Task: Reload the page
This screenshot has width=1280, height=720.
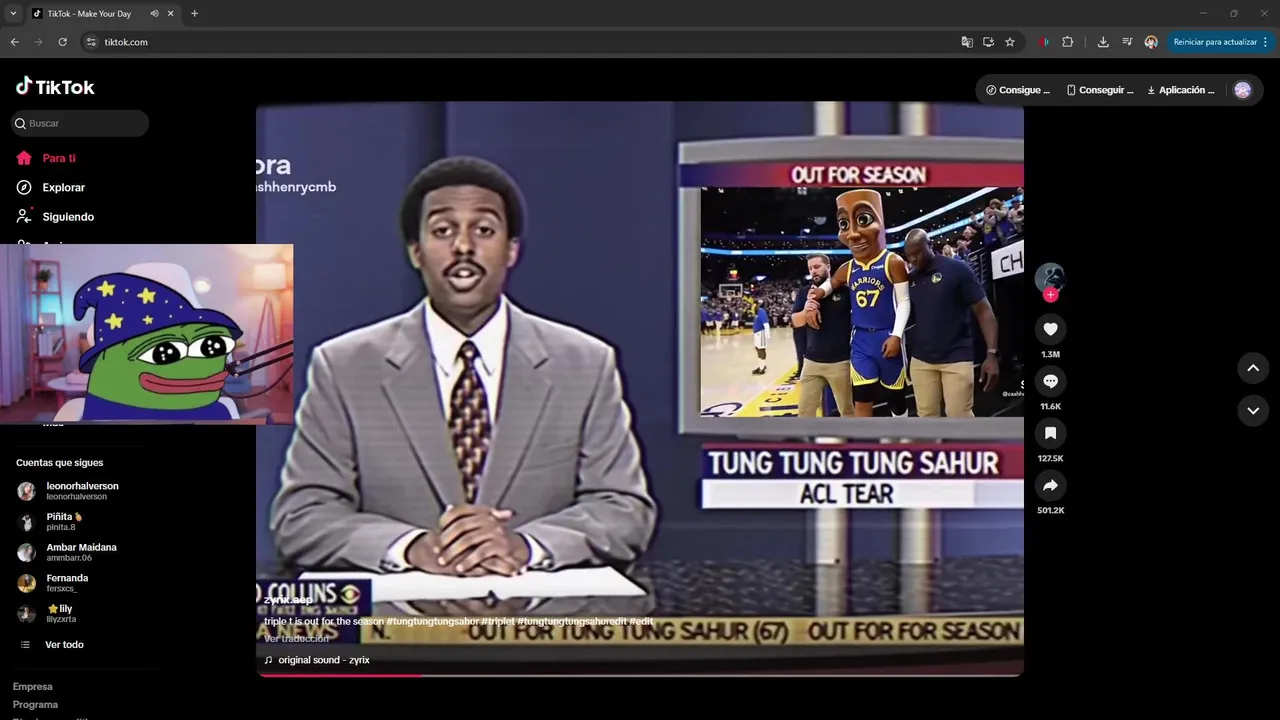Action: click(x=62, y=42)
